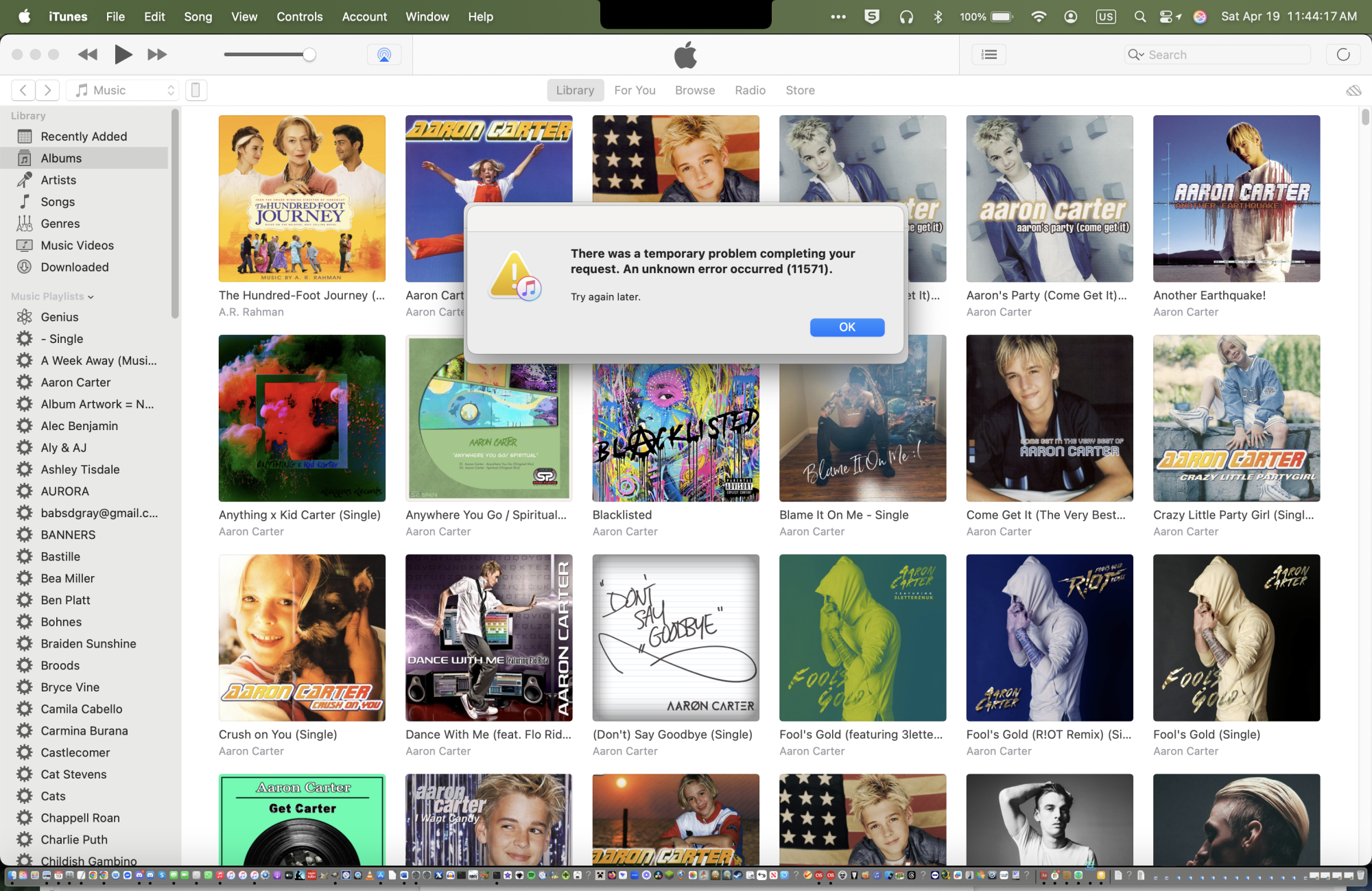Screen dimensions: 1372x891
Task: Adjust the volume slider knob
Action: pyautogui.click(x=309, y=55)
